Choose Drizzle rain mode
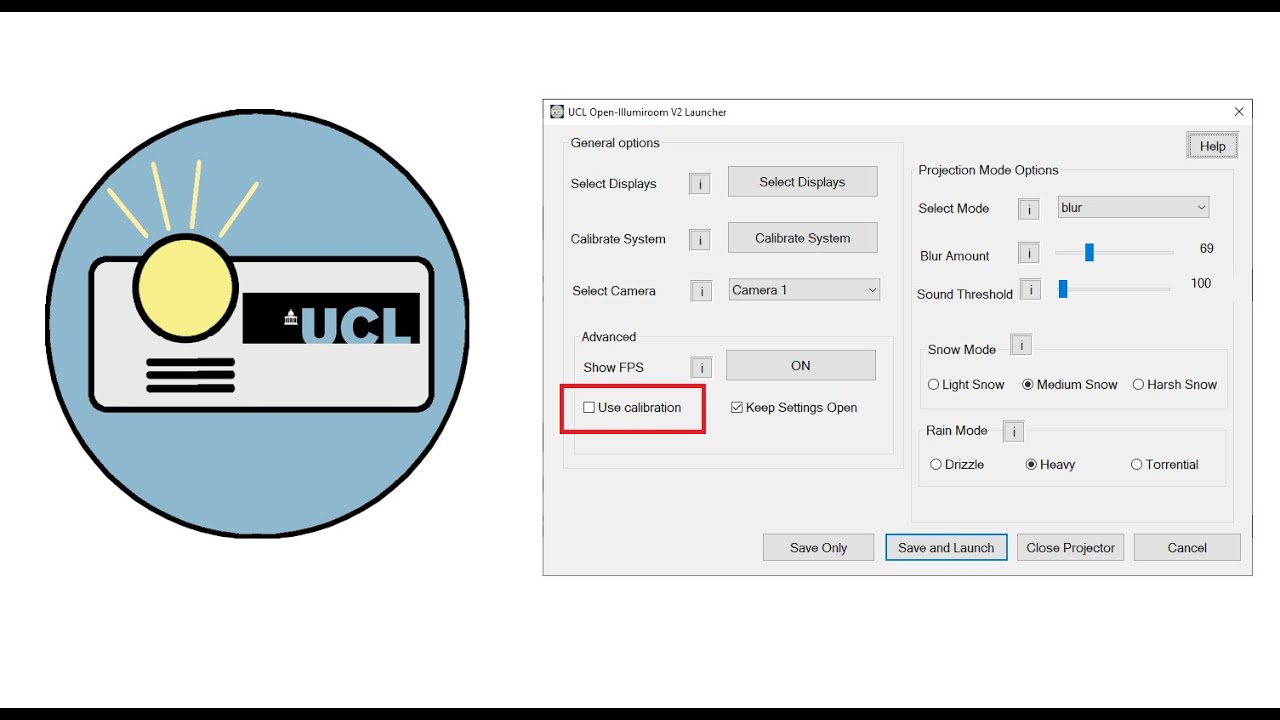 tap(936, 464)
